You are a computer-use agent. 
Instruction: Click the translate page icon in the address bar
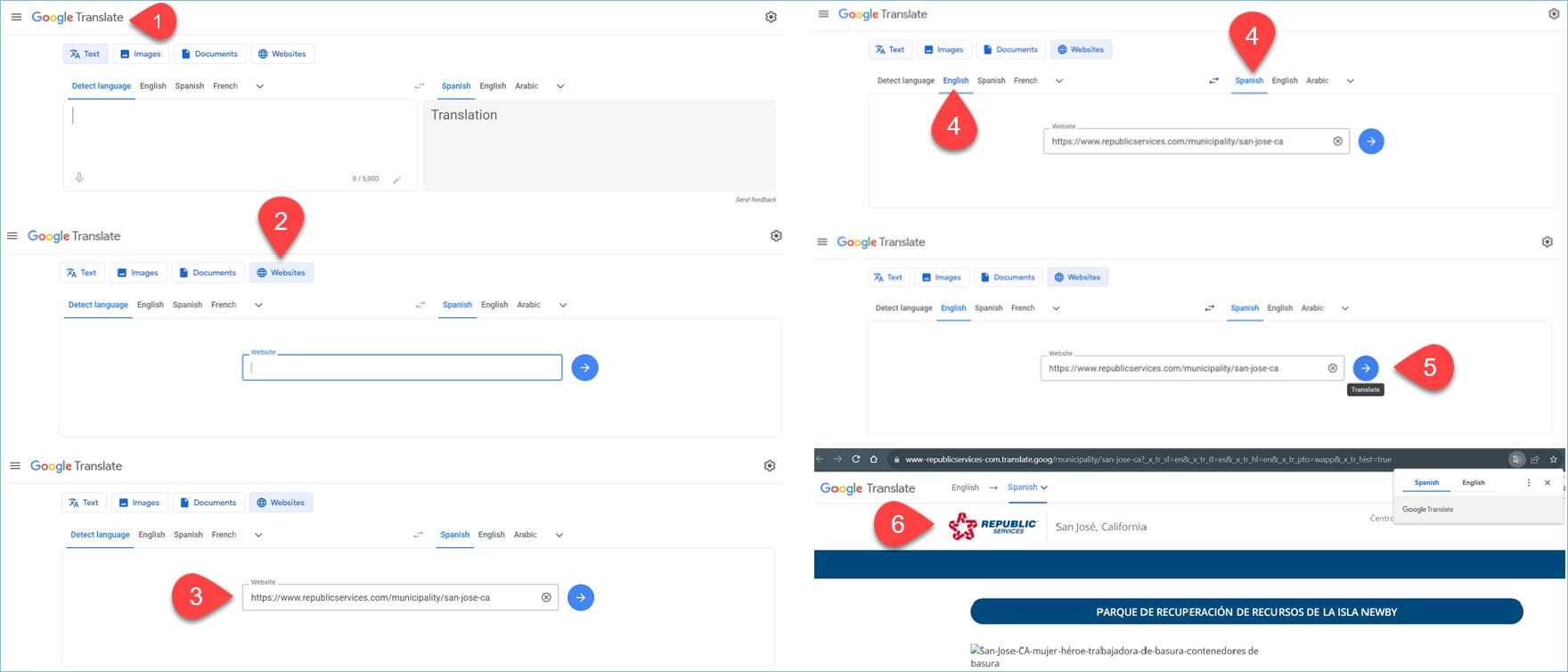click(1516, 460)
